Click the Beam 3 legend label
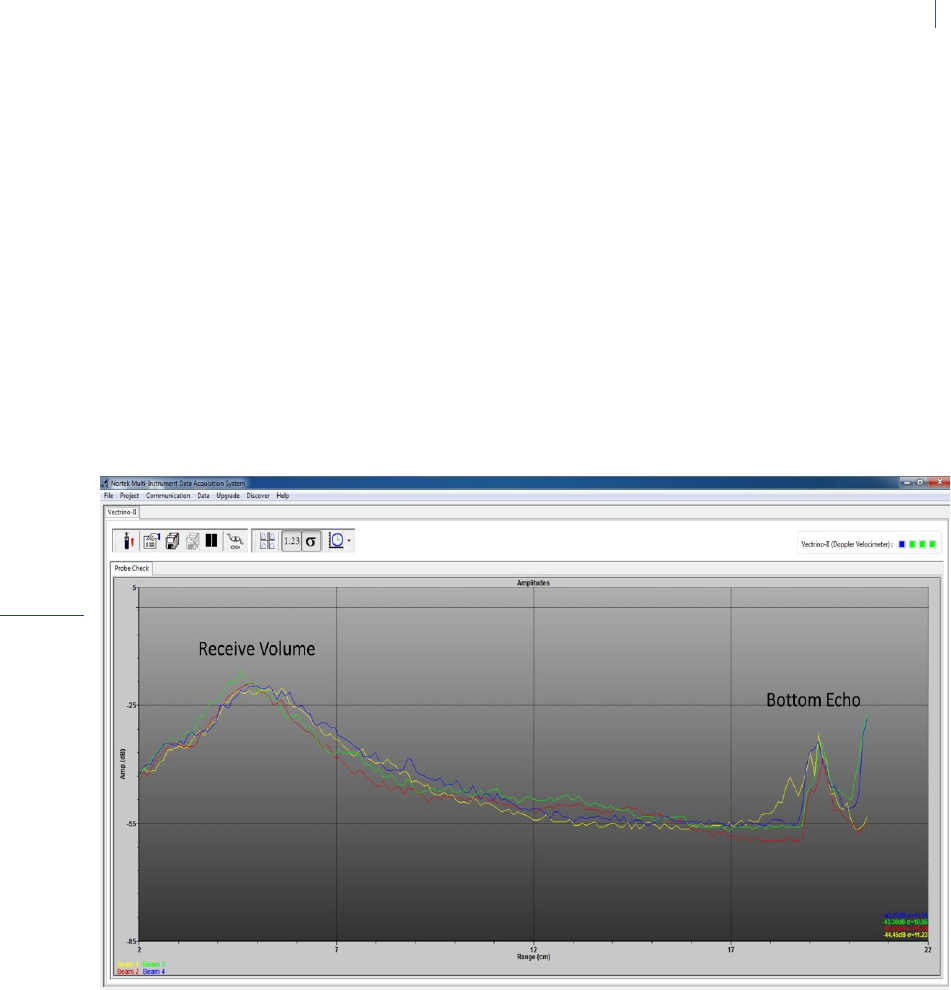Viewport: 951px width, 990px height. 153,964
